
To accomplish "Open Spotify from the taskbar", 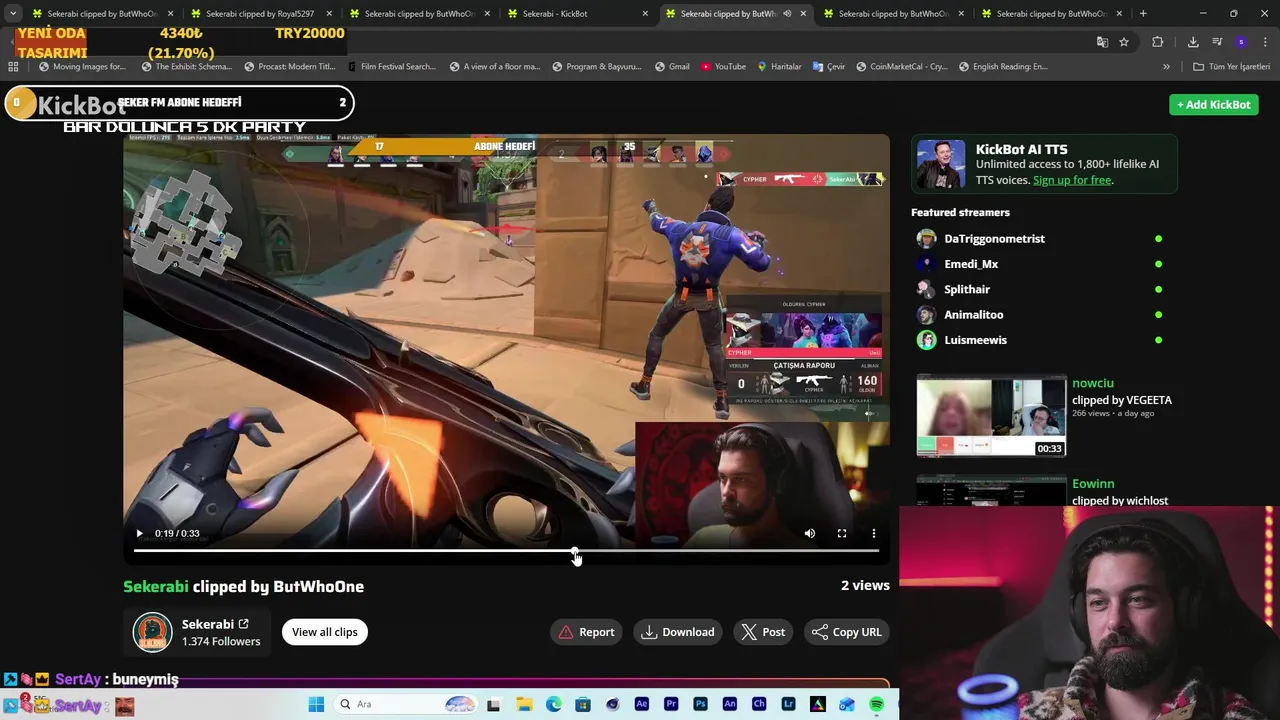I will (x=876, y=704).
